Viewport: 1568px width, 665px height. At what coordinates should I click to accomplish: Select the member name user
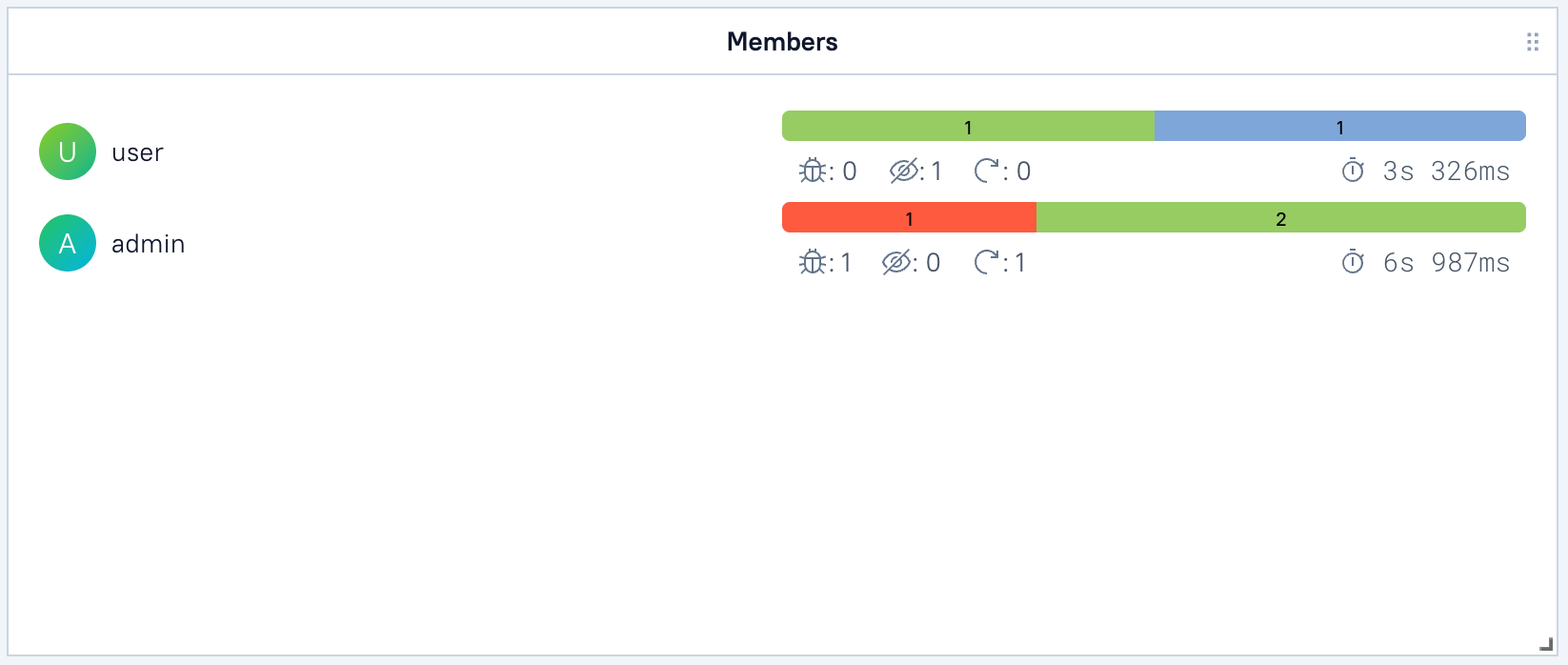[x=137, y=151]
